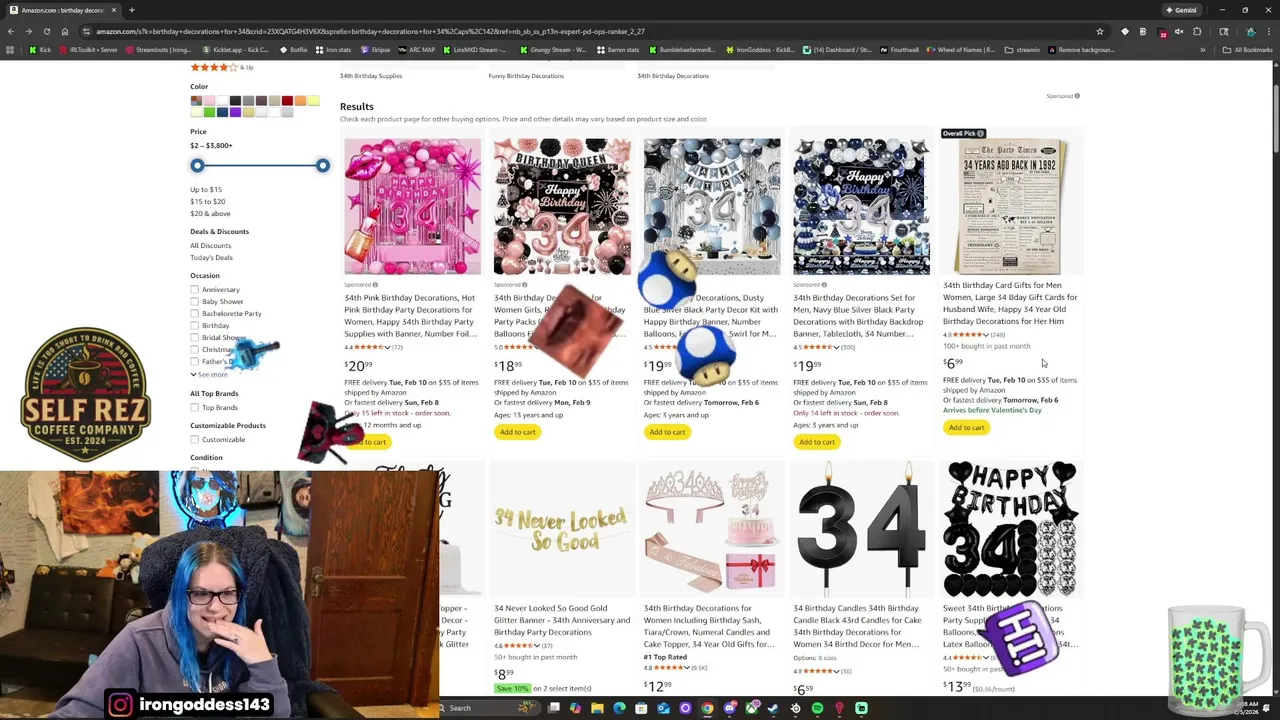This screenshot has height=720, width=1280.
Task: Open the Eklipse bookmark
Action: [376, 49]
